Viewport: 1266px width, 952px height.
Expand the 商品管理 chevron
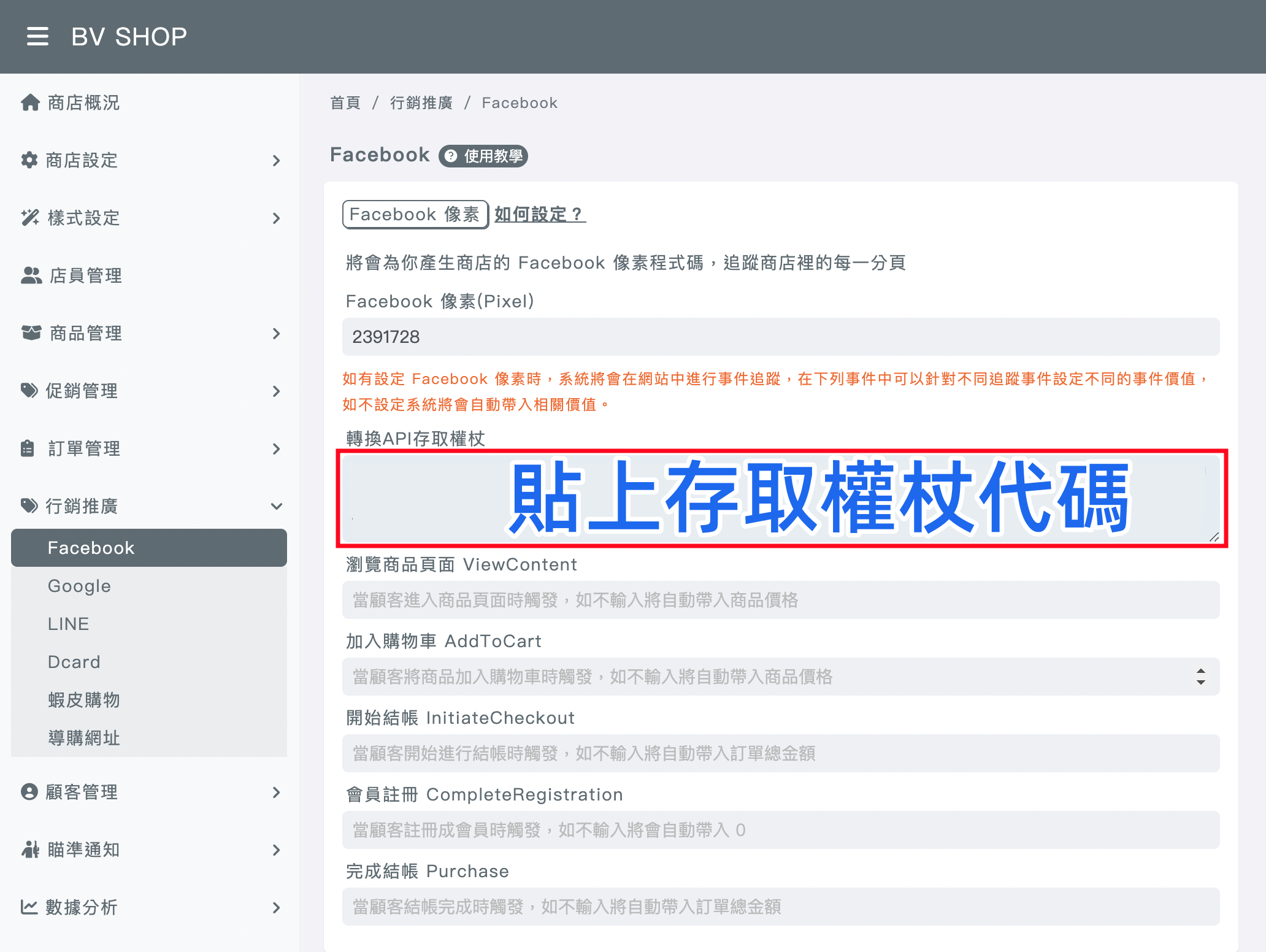[276, 334]
